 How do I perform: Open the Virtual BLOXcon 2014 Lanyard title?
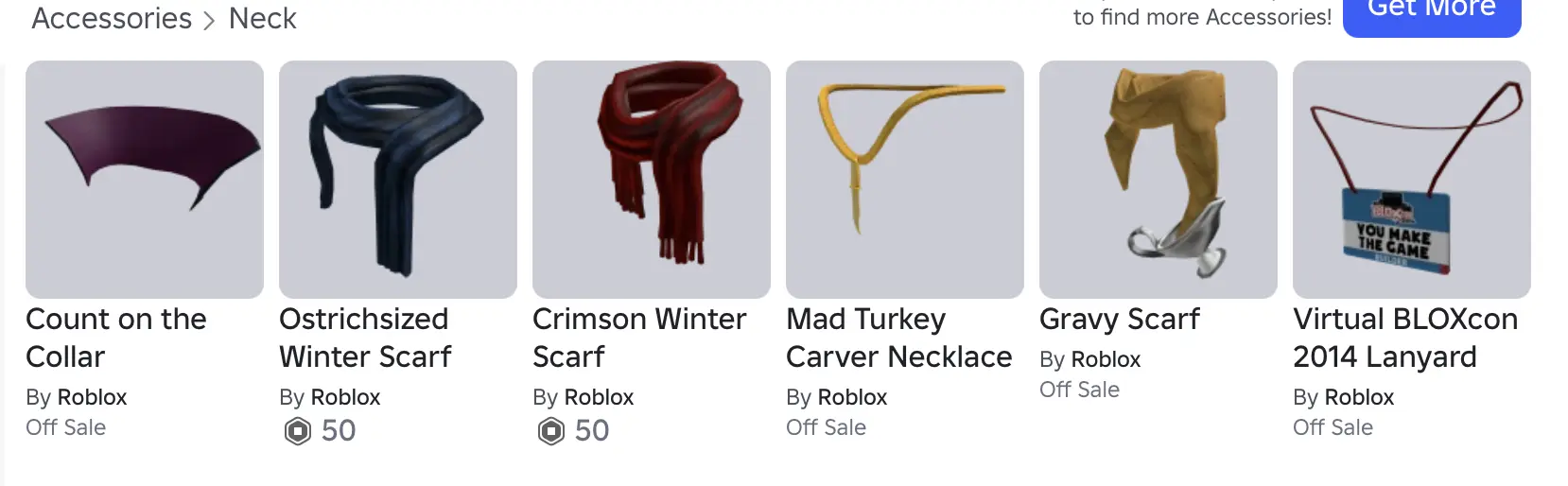pos(1405,338)
